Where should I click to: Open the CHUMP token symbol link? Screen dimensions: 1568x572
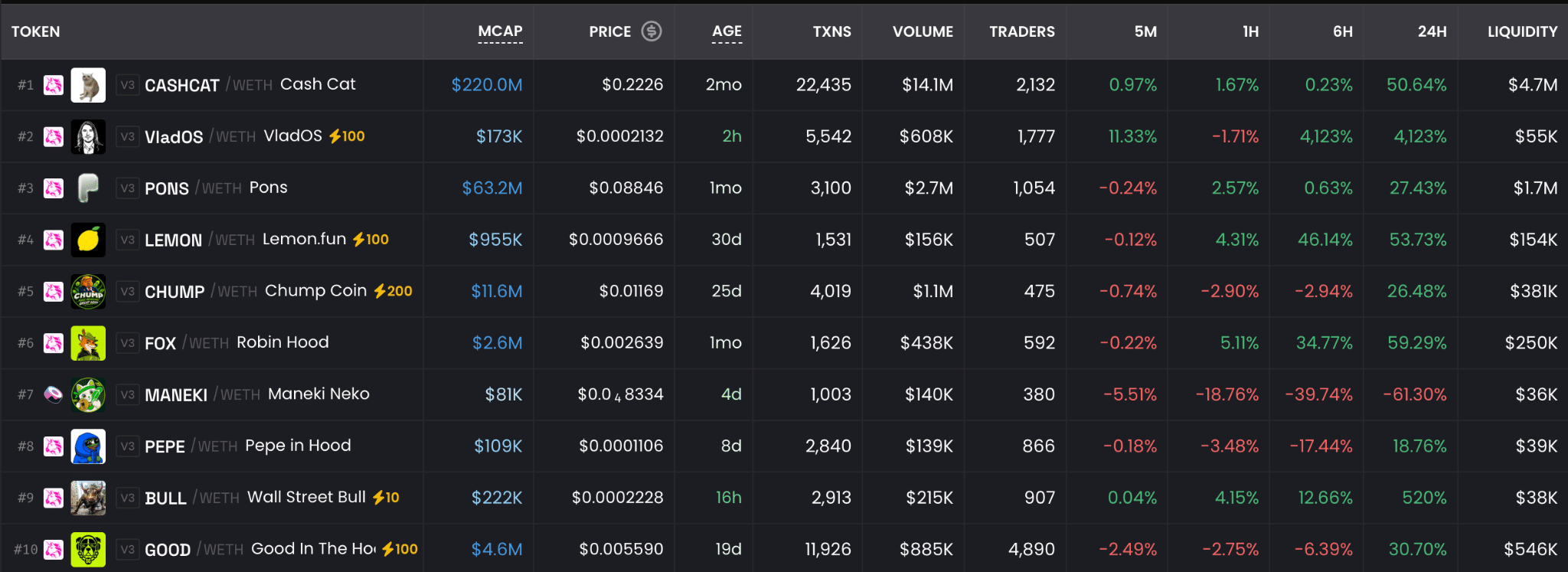point(175,292)
